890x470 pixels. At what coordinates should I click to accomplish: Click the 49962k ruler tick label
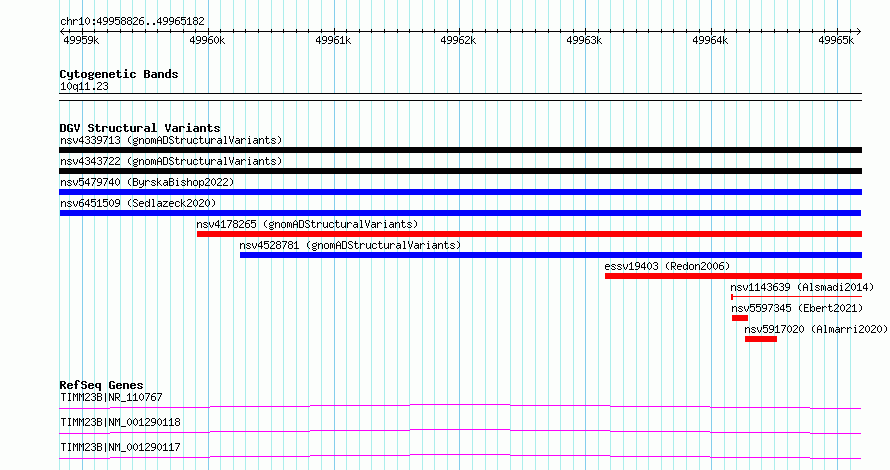click(459, 40)
